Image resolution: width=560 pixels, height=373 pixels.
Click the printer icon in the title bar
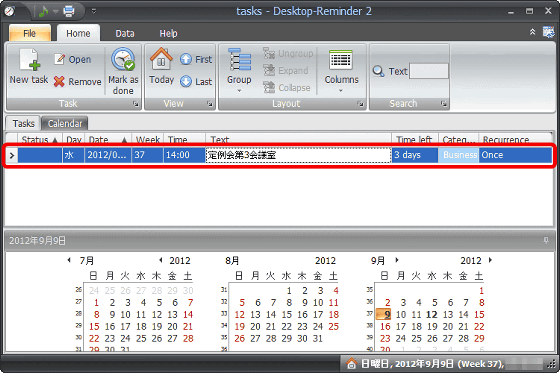point(69,11)
